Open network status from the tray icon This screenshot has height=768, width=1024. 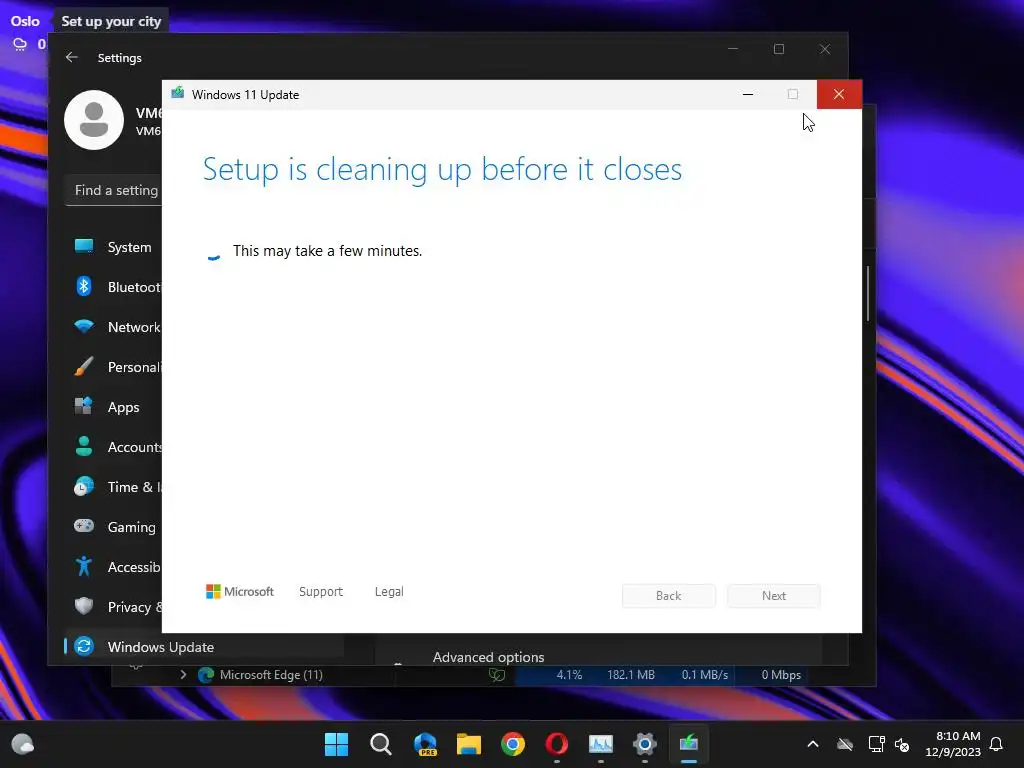(876, 744)
